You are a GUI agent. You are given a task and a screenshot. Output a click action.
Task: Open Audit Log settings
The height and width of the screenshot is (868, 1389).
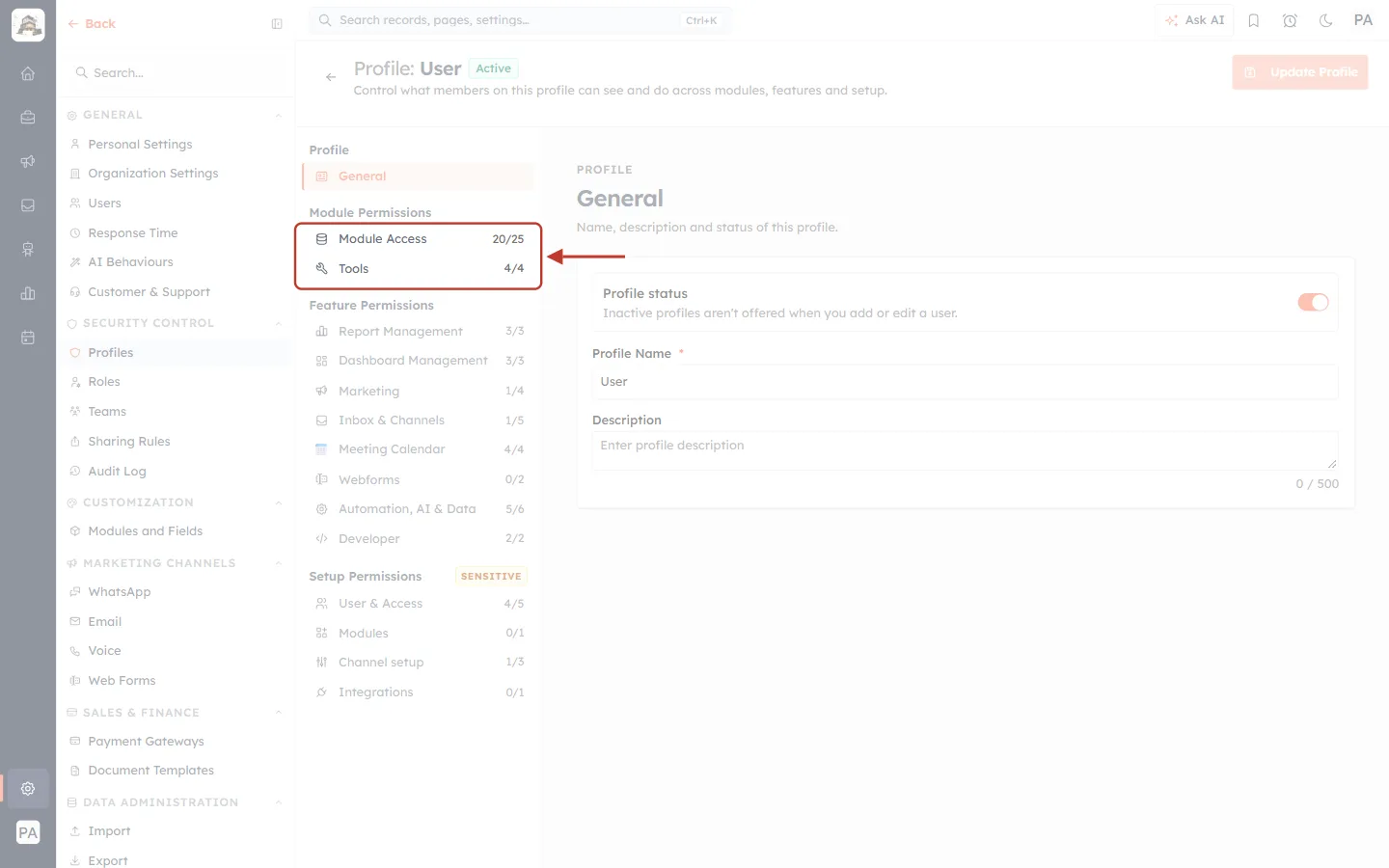(117, 472)
